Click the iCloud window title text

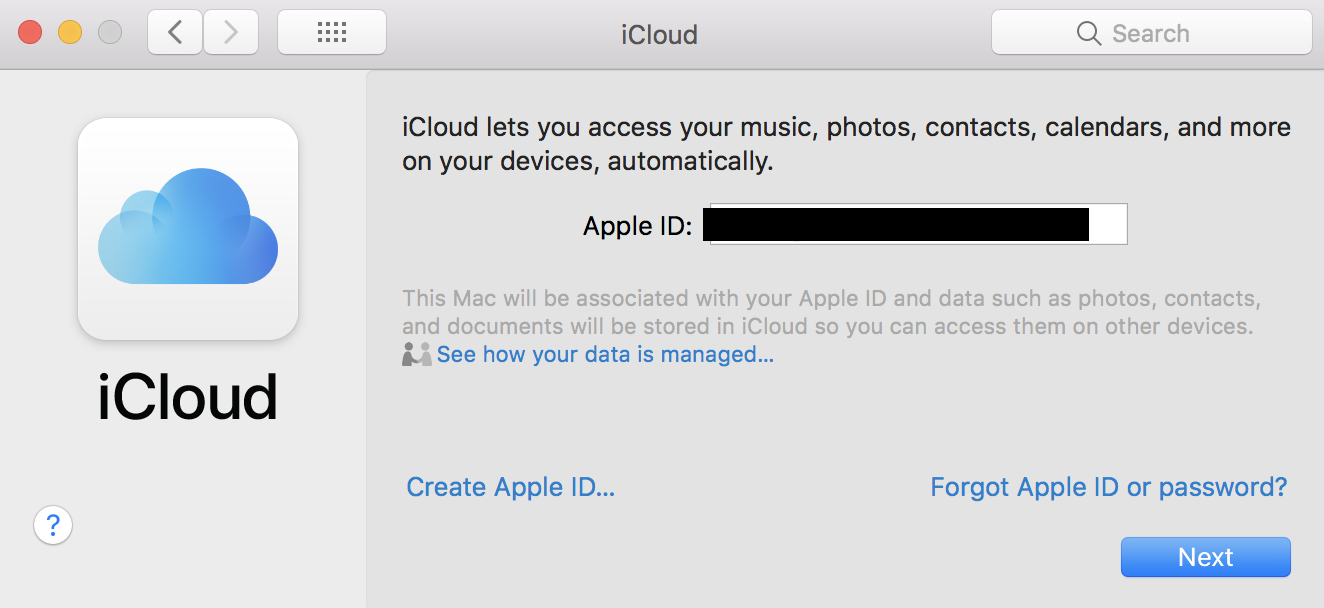click(659, 34)
